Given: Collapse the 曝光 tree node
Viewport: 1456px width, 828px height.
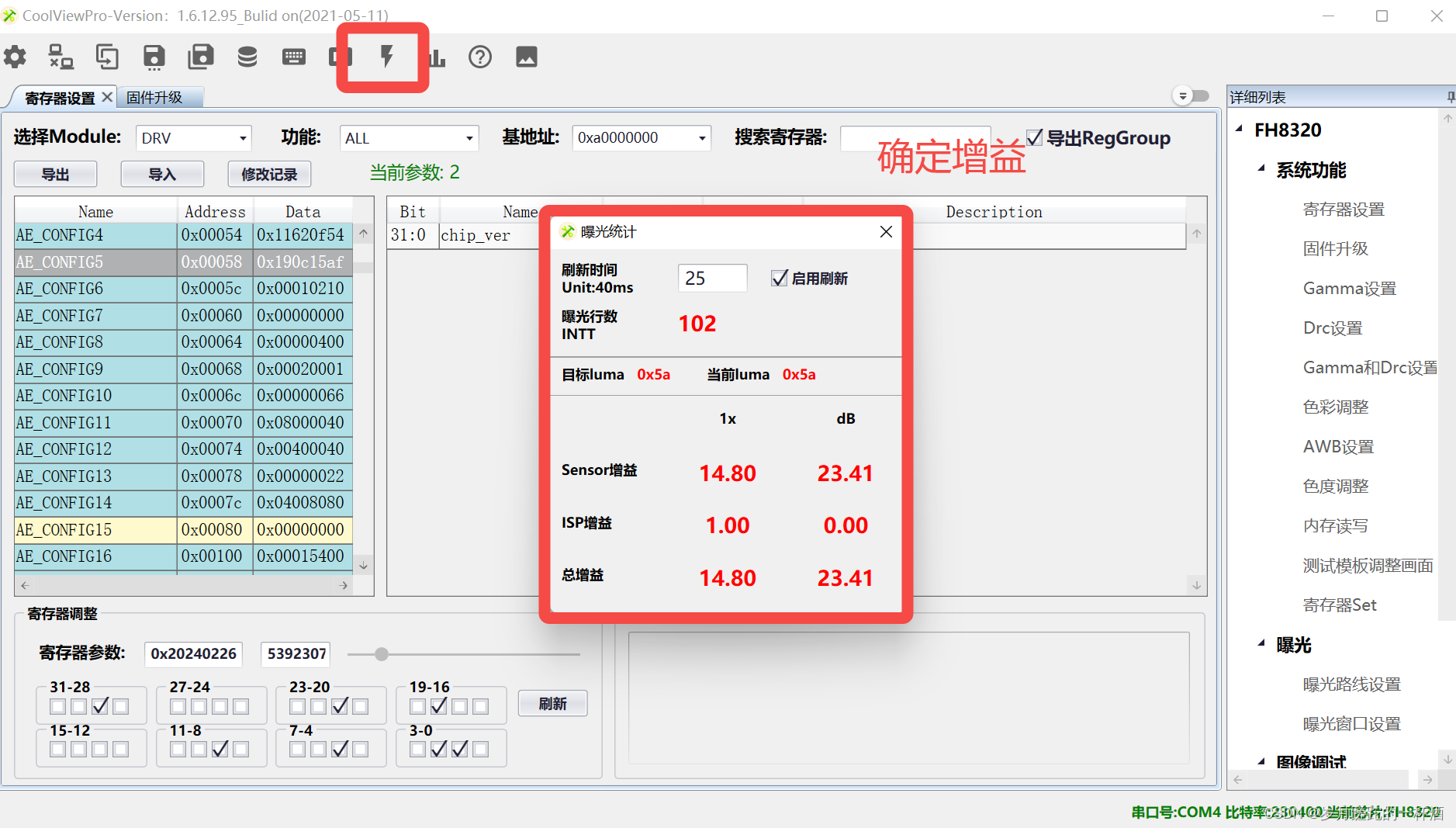Looking at the screenshot, I should [1261, 643].
